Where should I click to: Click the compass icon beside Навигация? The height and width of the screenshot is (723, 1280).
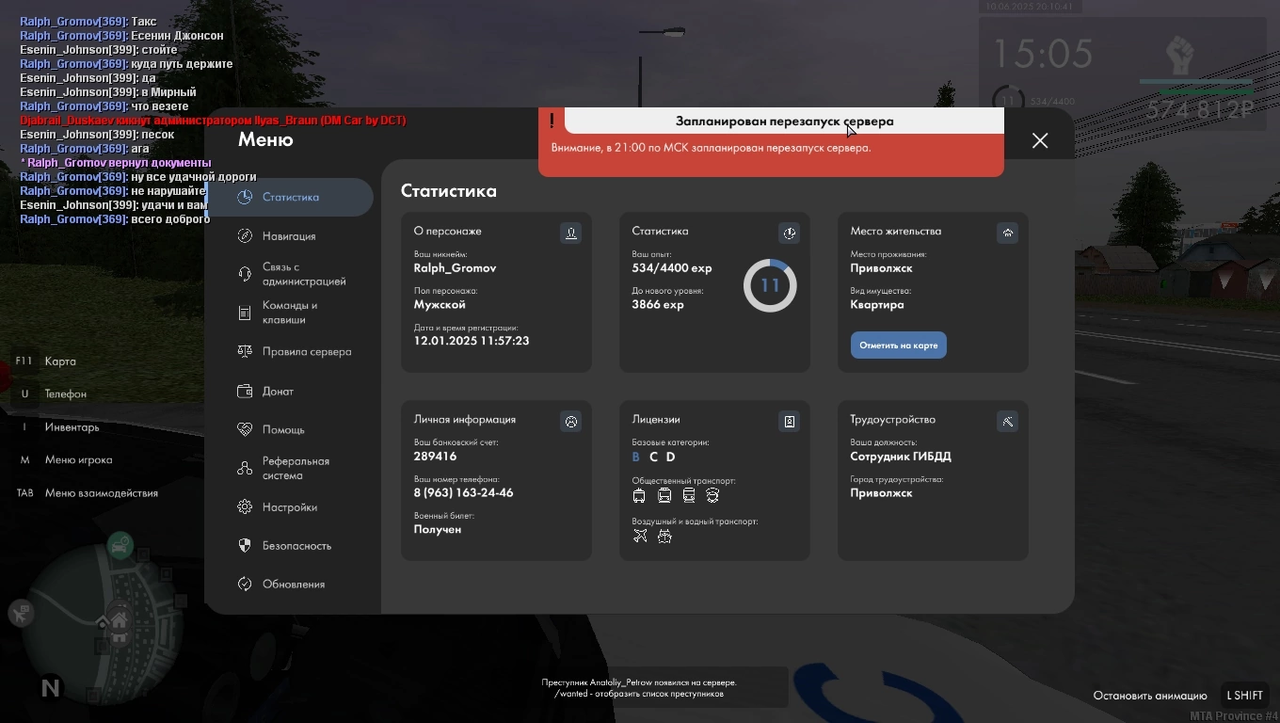pos(244,236)
